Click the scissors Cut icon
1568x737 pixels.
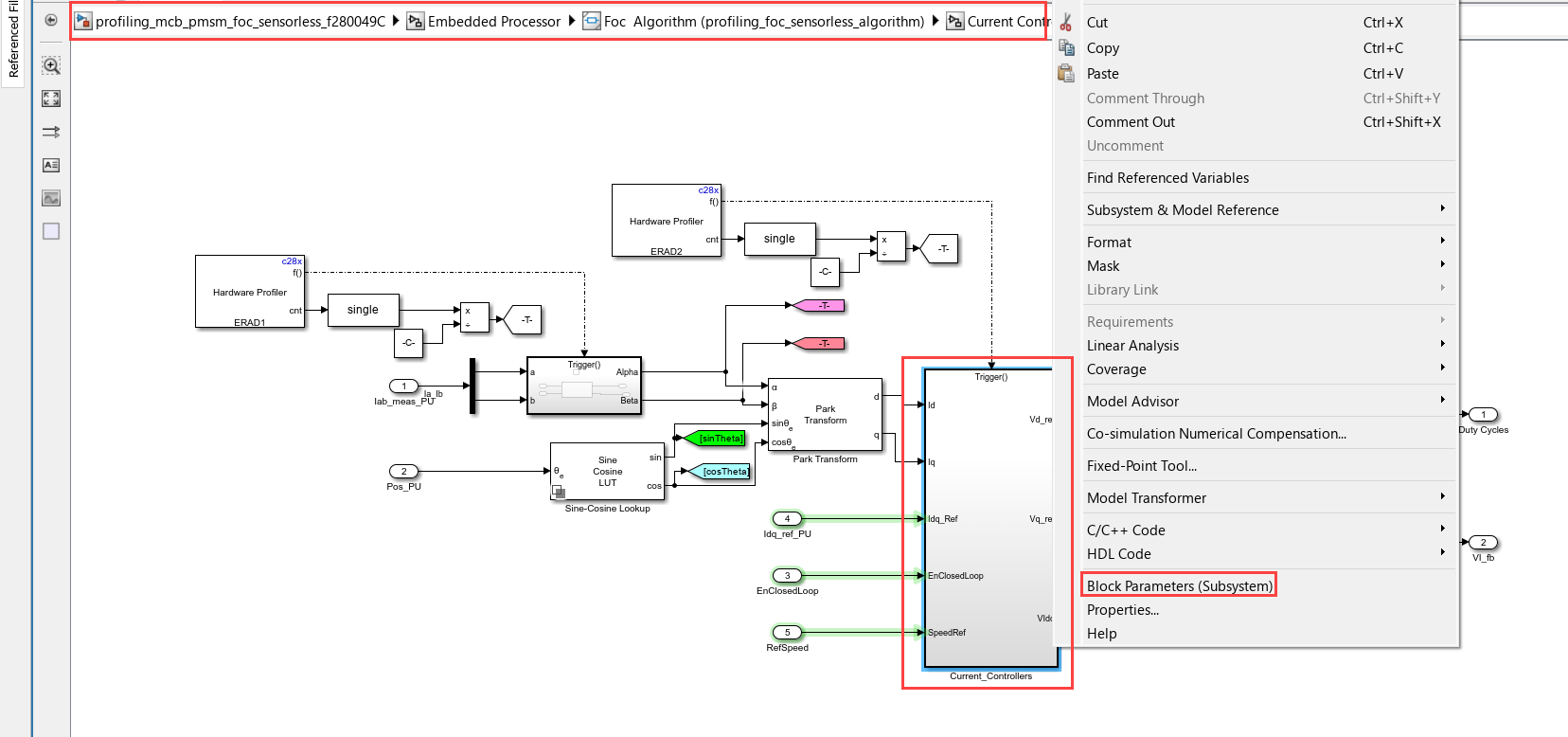click(1066, 23)
